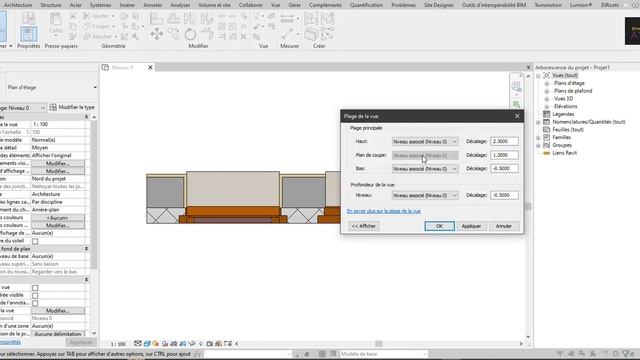
Task: Open the 'En savoir plus sur la plage de la vue' link
Action: [x=384, y=211]
